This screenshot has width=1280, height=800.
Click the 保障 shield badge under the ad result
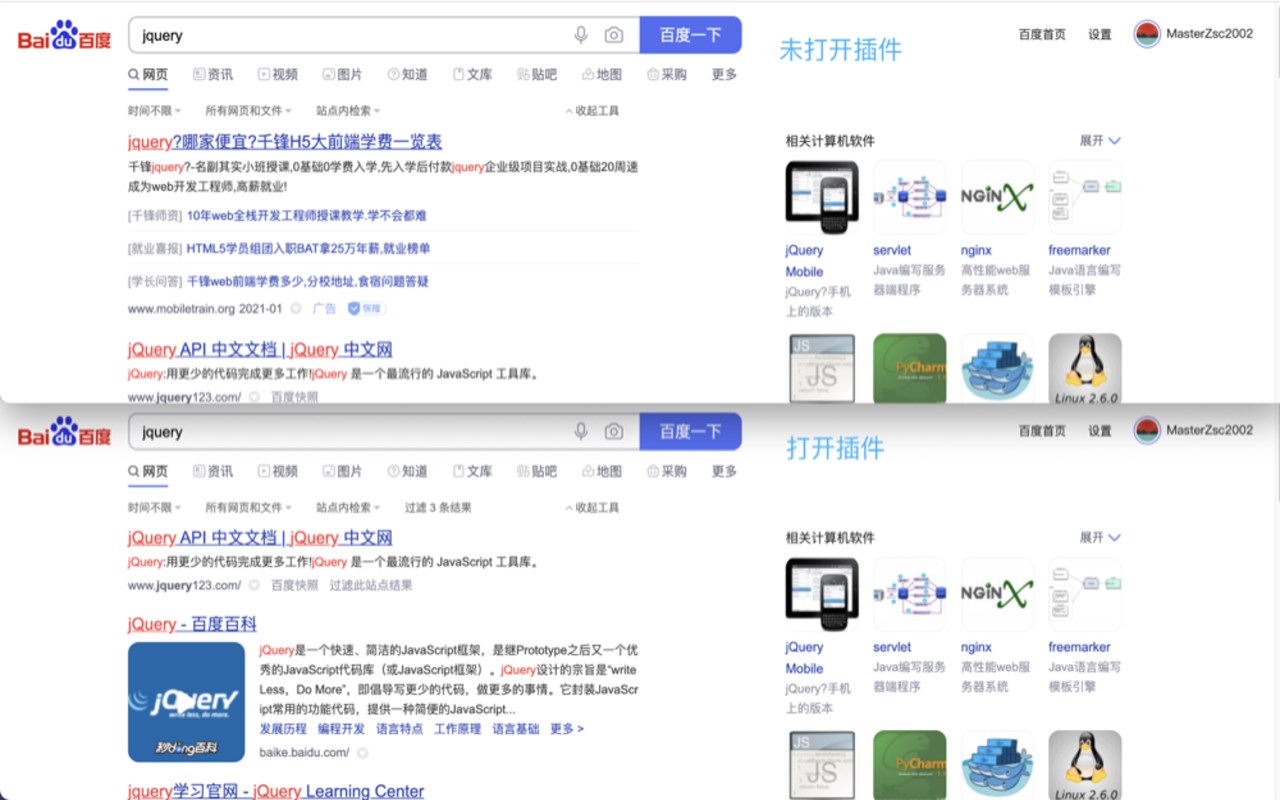pos(366,309)
